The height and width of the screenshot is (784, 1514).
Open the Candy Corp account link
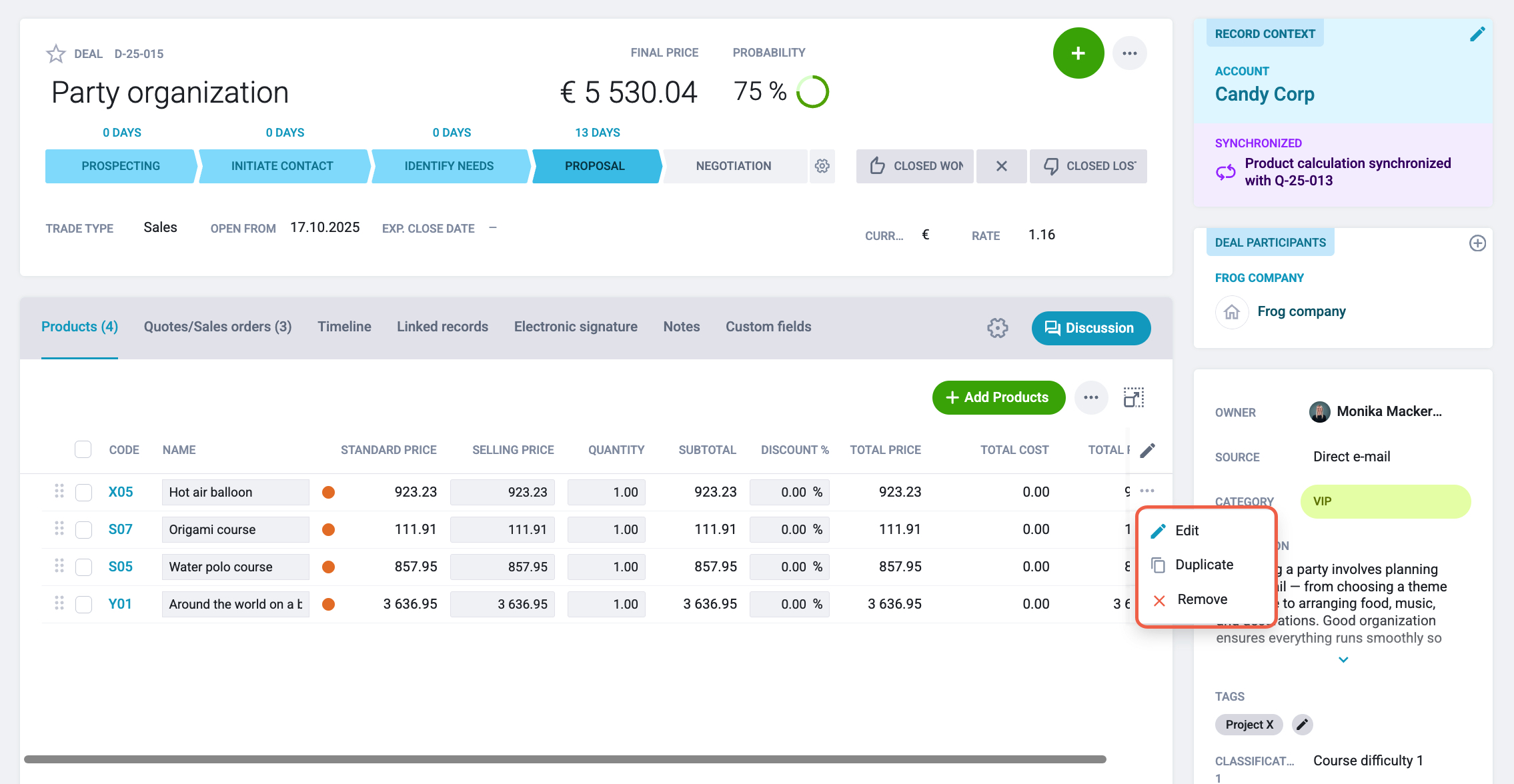pos(1265,94)
